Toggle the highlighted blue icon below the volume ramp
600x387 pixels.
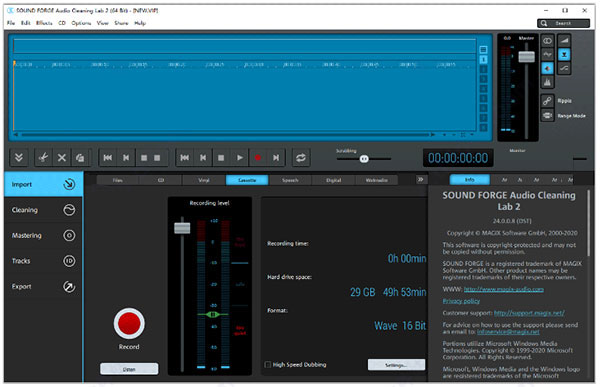point(564,54)
